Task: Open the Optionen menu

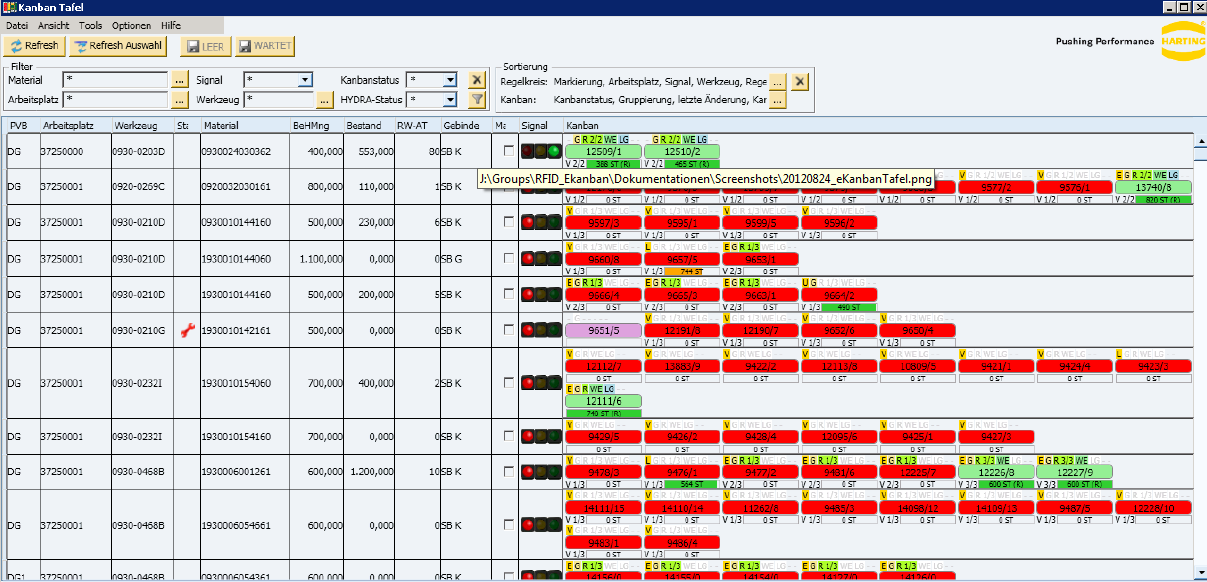Action: pyautogui.click(x=131, y=24)
